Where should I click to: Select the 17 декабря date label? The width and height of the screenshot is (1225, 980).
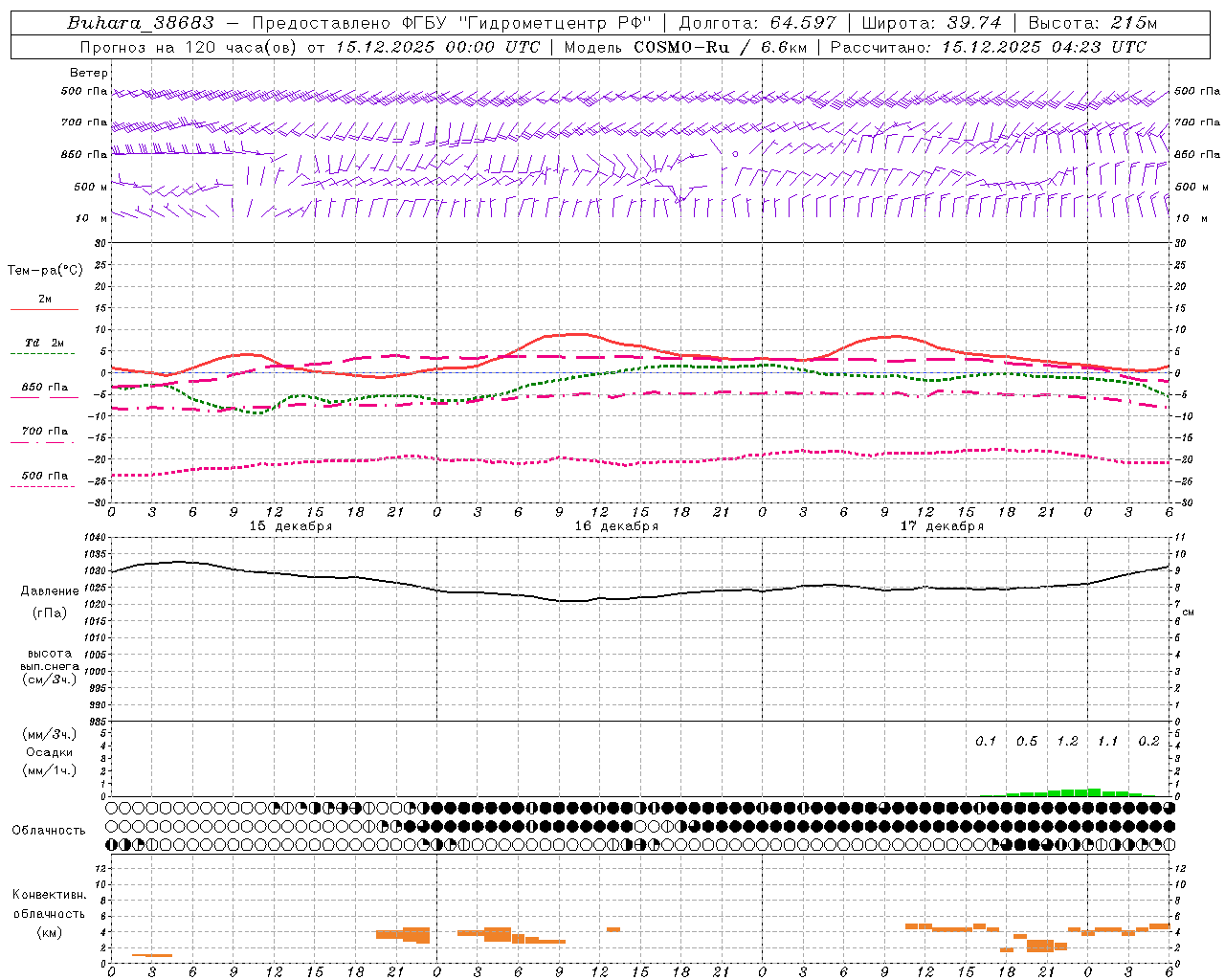(942, 526)
